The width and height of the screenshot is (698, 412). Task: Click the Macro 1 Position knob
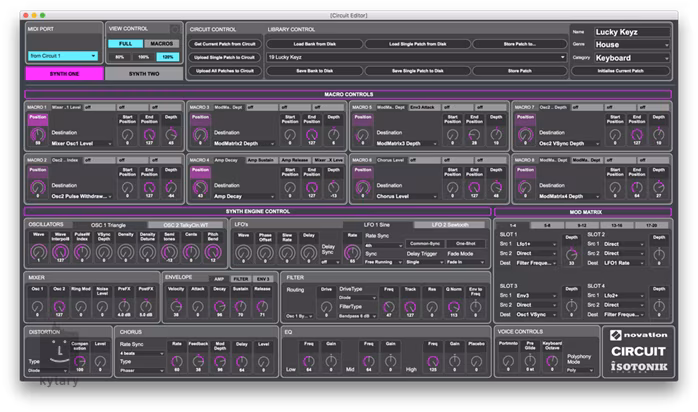tap(38, 134)
